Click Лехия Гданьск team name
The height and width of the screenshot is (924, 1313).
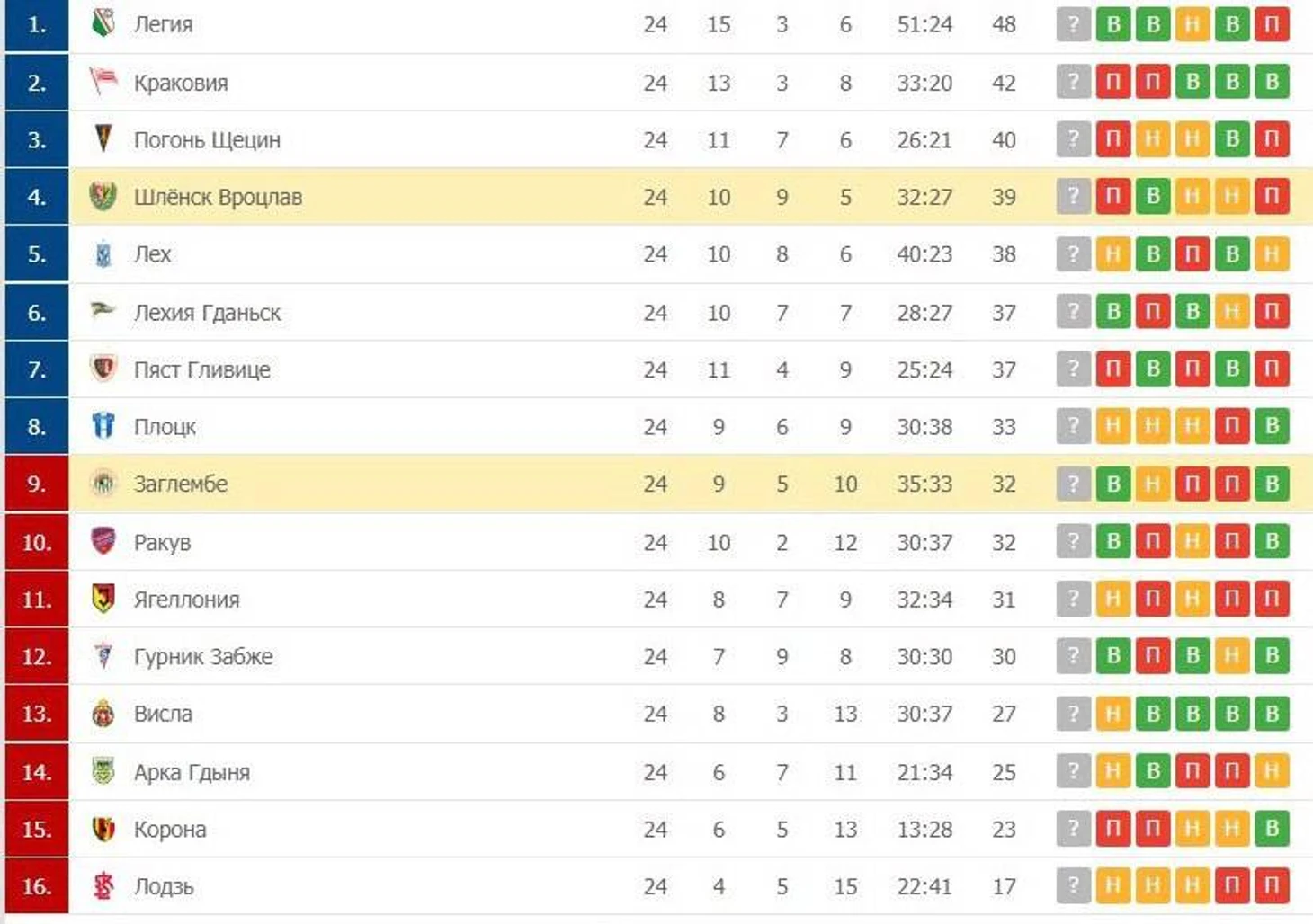(207, 312)
